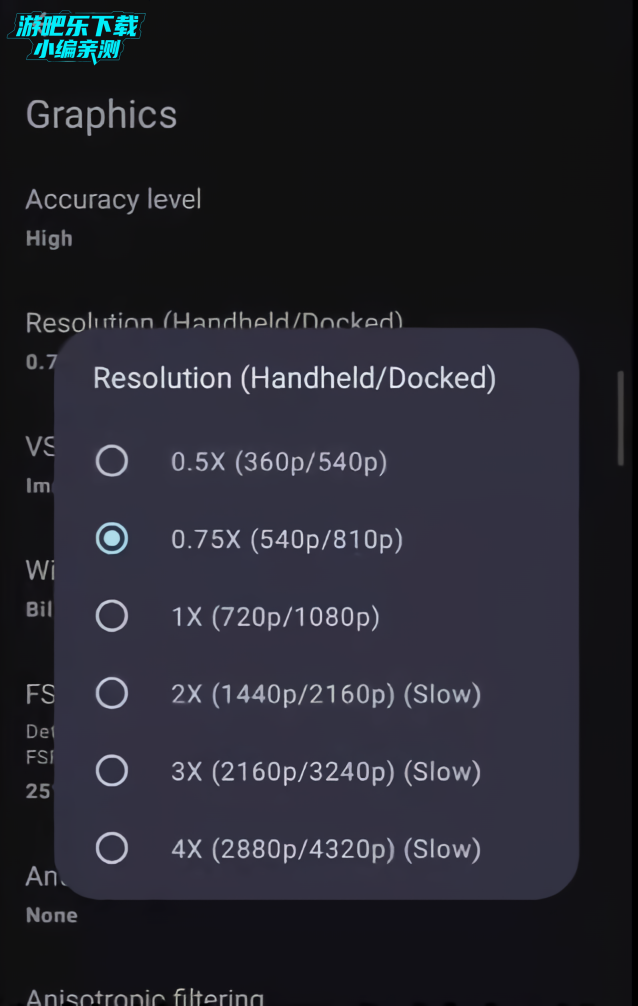
Task: Tap the None value under anti-aliasing
Action: [x=51, y=915]
